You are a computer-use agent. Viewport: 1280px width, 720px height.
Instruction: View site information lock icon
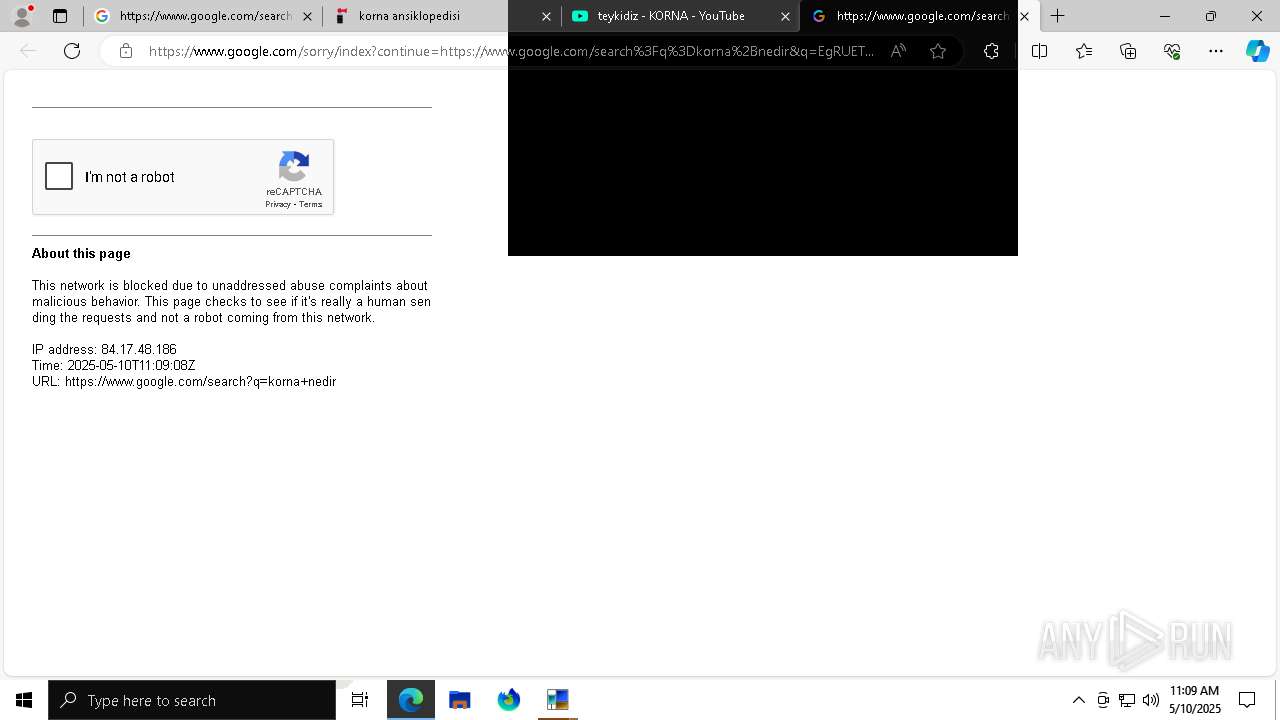(x=125, y=51)
